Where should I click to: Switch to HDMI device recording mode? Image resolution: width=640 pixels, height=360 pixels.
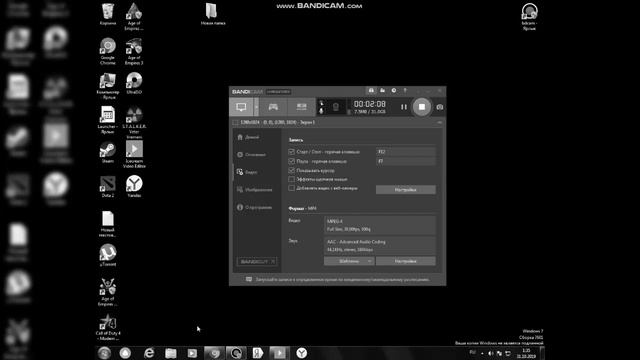click(301, 107)
